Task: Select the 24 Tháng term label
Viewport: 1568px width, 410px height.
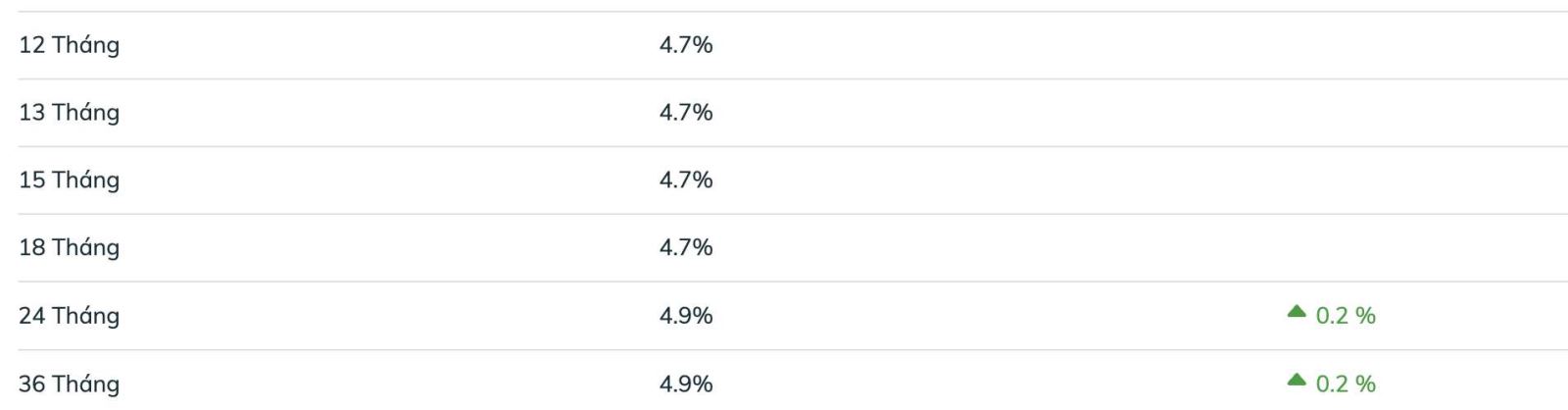Action: coord(70,316)
